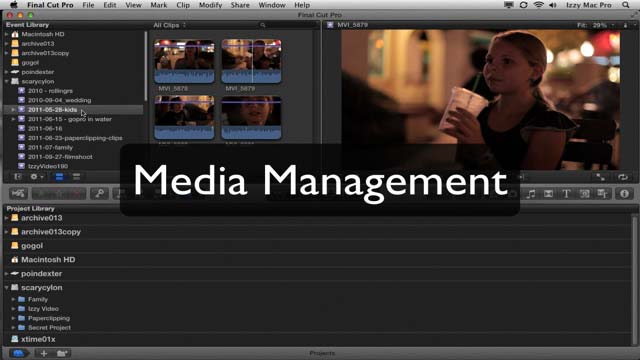Open the Edit menu
The width and height of the screenshot is (640, 360).
pos(109,5)
